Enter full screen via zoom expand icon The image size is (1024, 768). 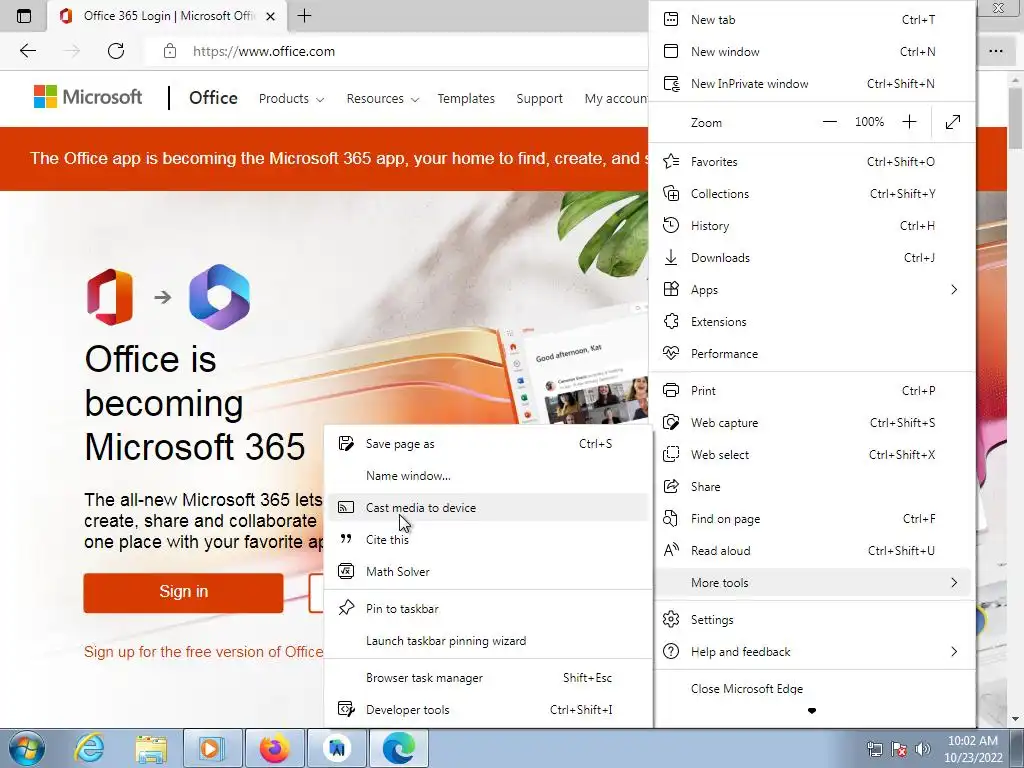(953, 122)
